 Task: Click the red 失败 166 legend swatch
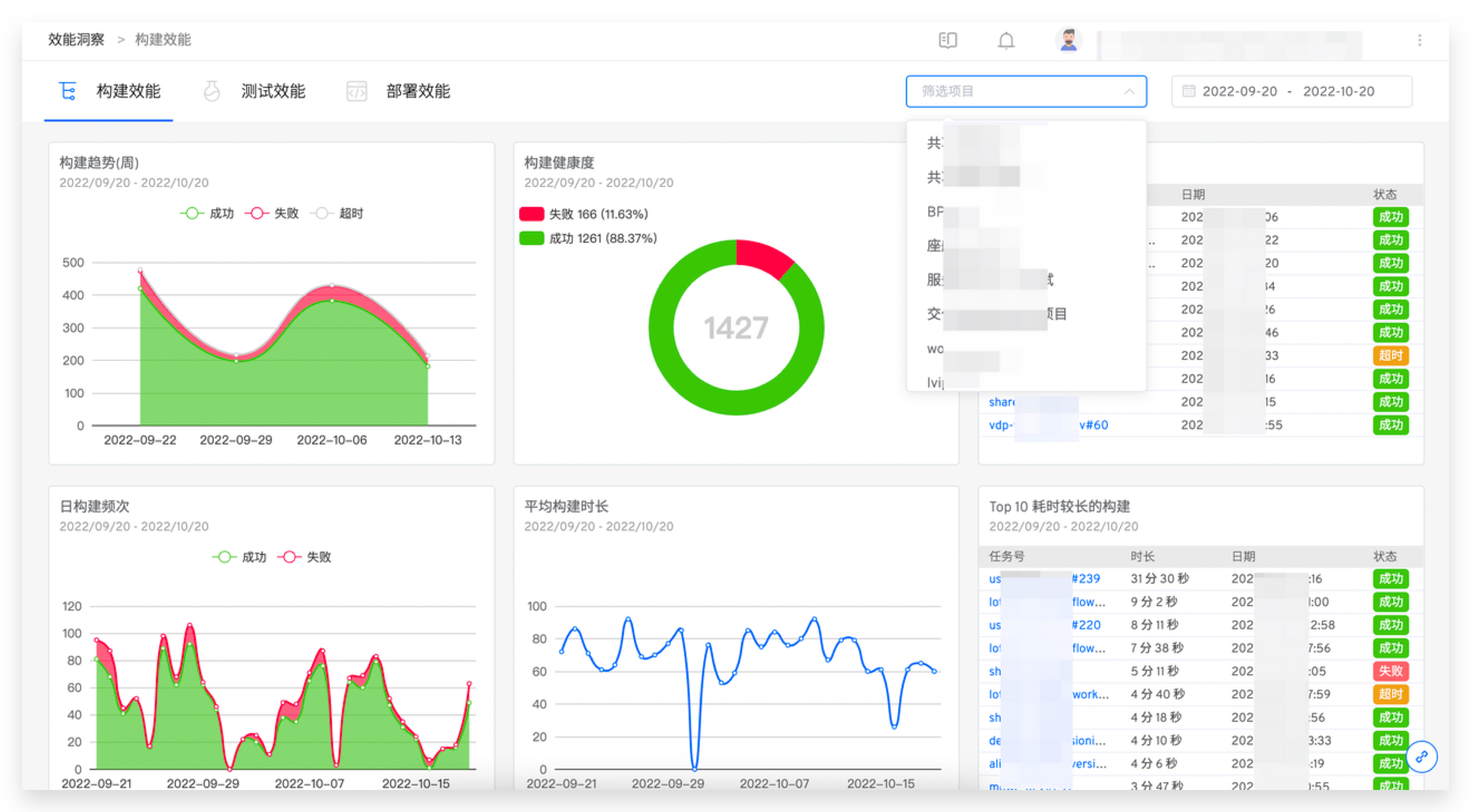(x=531, y=214)
